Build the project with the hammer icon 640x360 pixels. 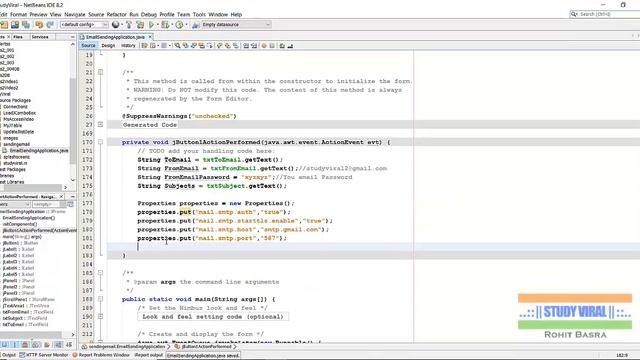[x=129, y=25]
